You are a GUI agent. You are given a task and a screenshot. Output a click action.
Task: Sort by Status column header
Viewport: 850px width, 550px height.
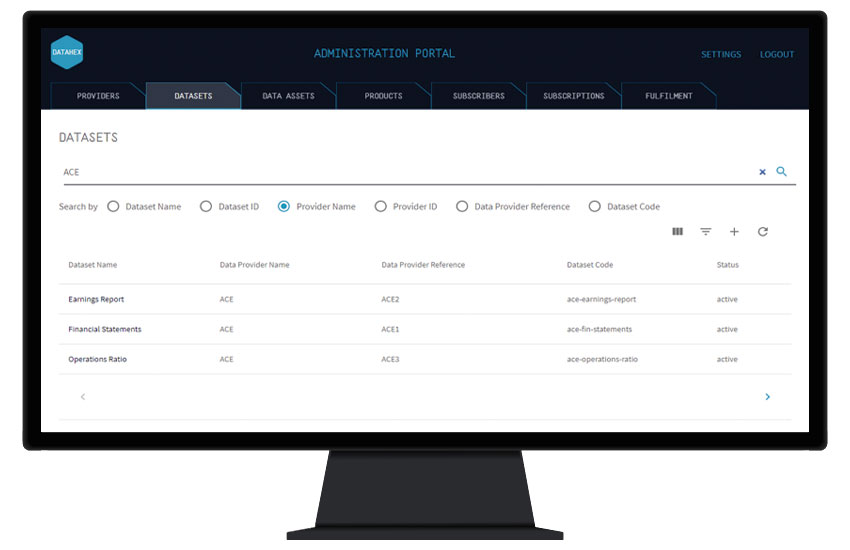pyautogui.click(x=727, y=265)
